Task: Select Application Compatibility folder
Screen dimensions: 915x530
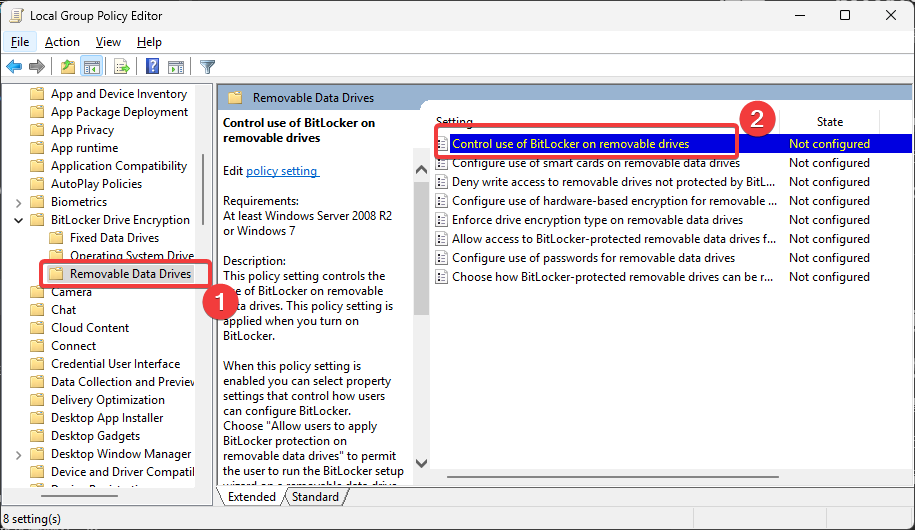Action: pos(119,166)
